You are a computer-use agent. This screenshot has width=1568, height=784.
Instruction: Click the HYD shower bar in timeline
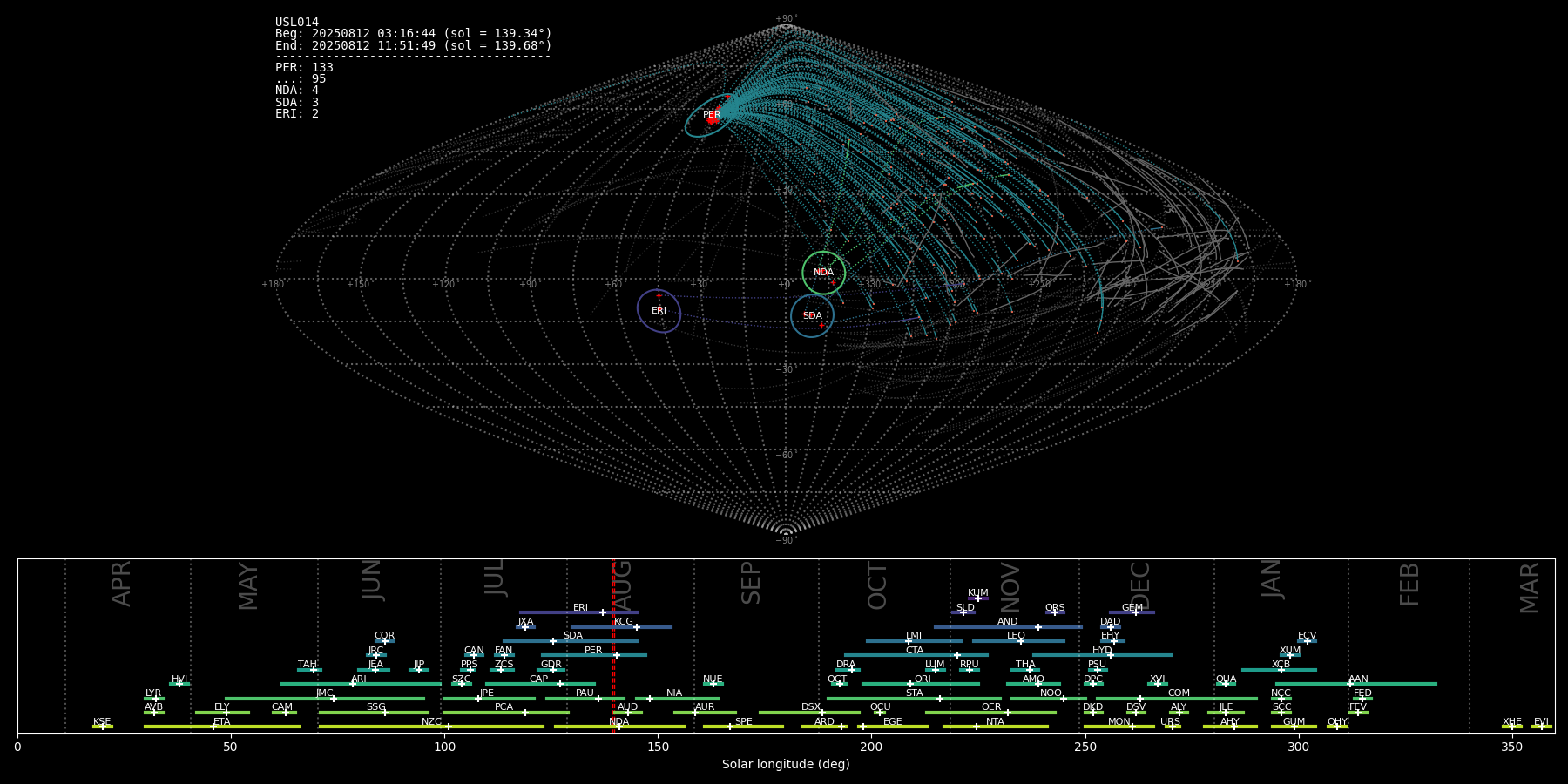(1102, 655)
